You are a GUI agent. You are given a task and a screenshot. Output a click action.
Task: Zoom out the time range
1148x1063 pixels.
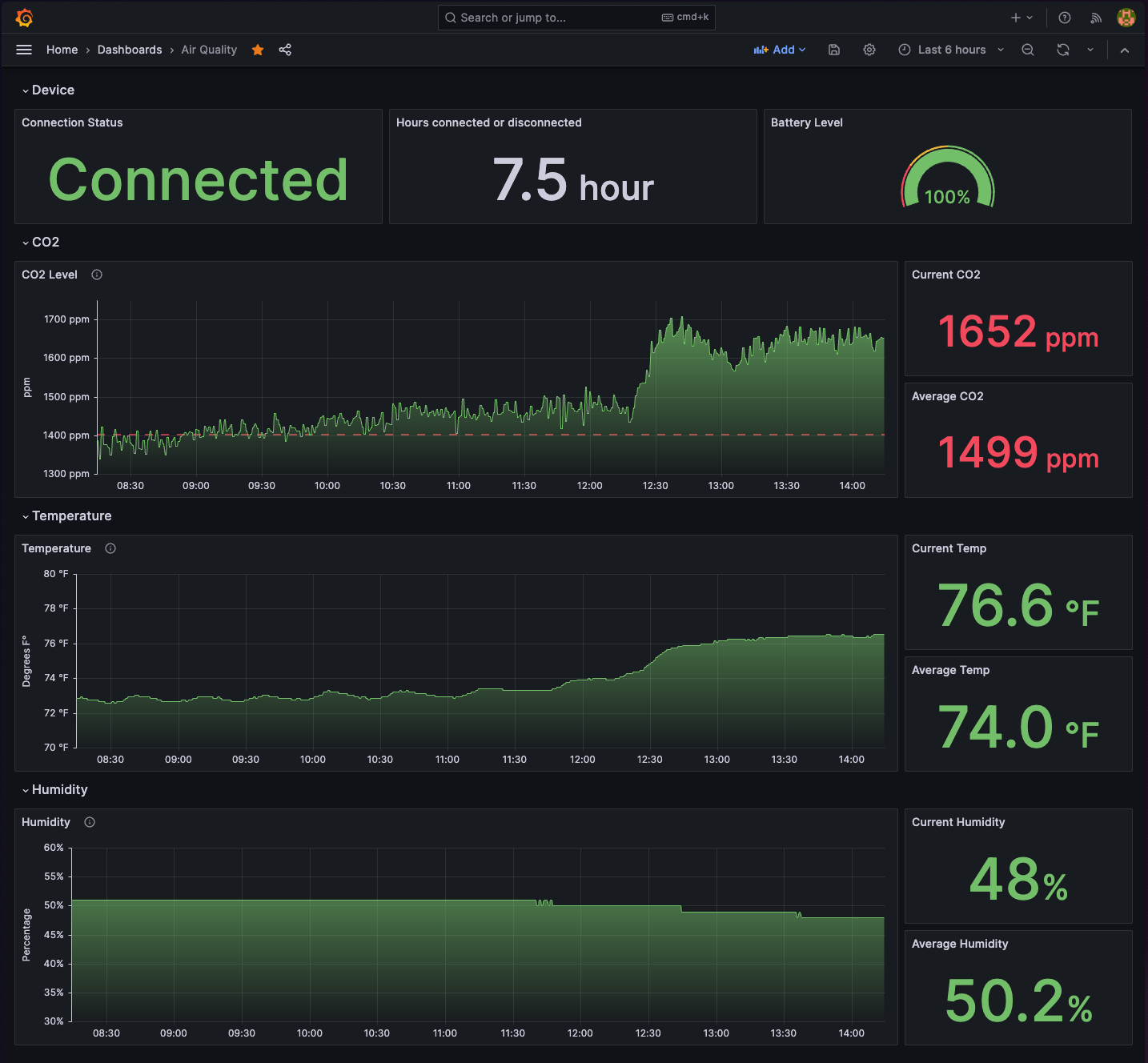tap(1028, 50)
